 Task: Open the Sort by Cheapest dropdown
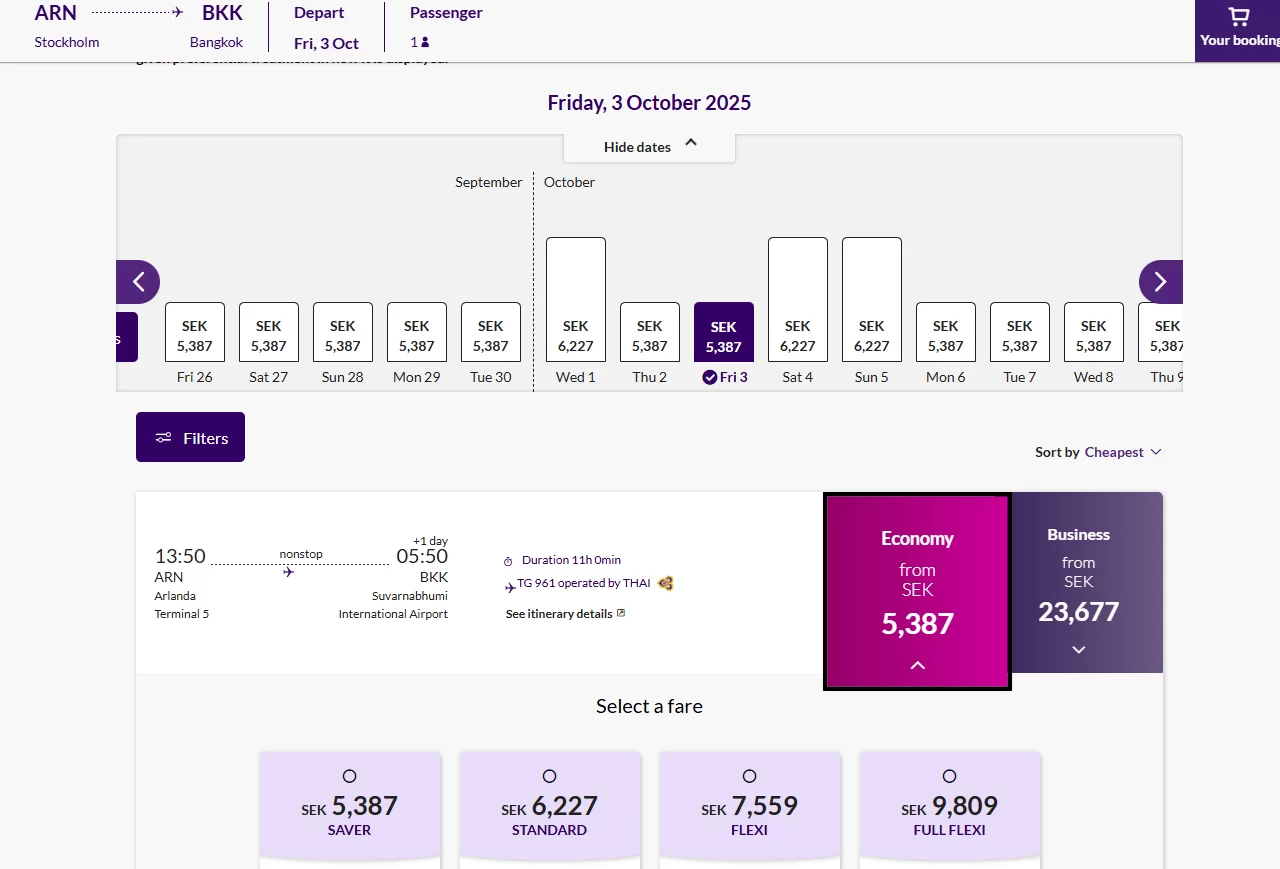click(1122, 452)
